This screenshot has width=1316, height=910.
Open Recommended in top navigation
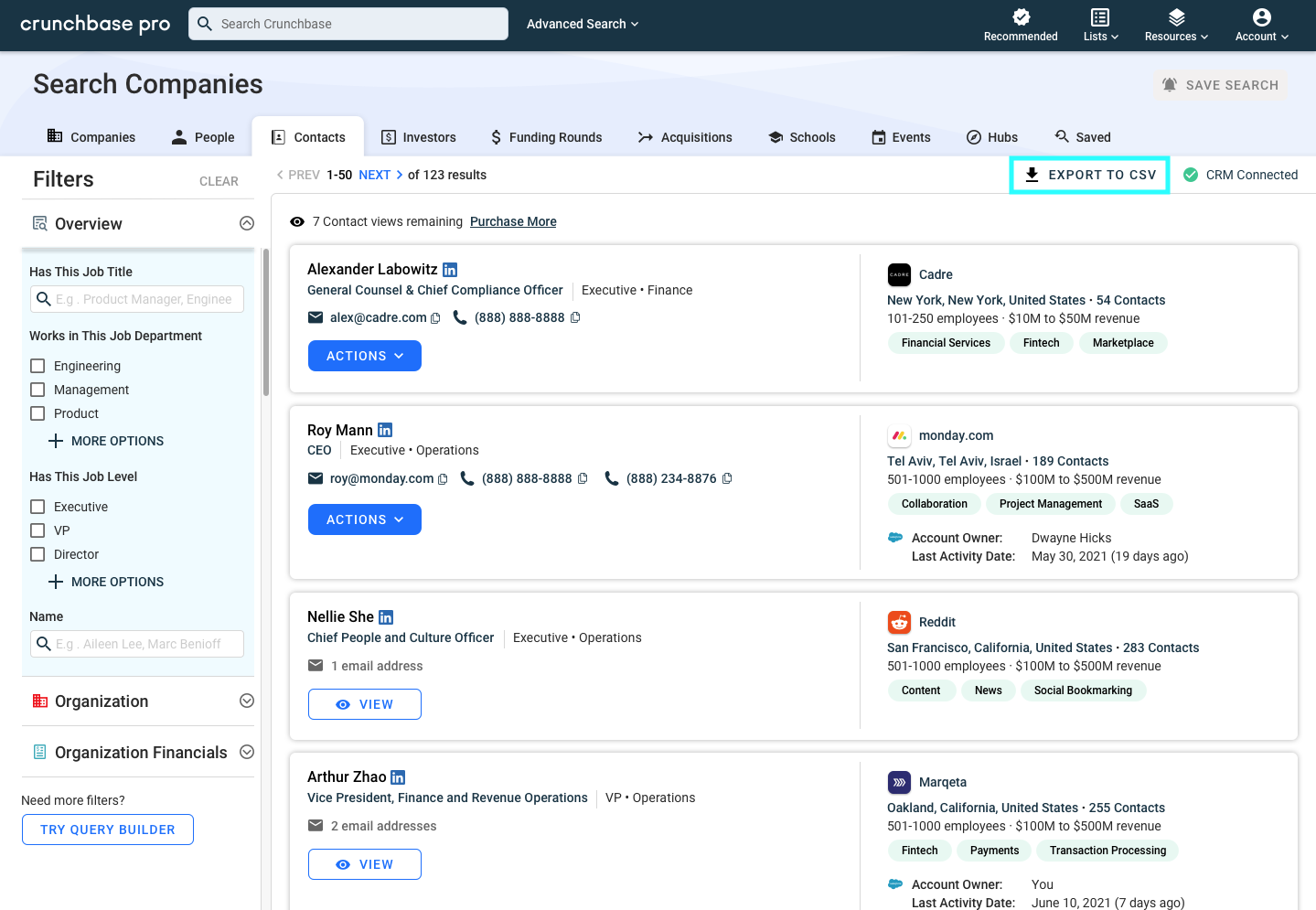[1021, 26]
